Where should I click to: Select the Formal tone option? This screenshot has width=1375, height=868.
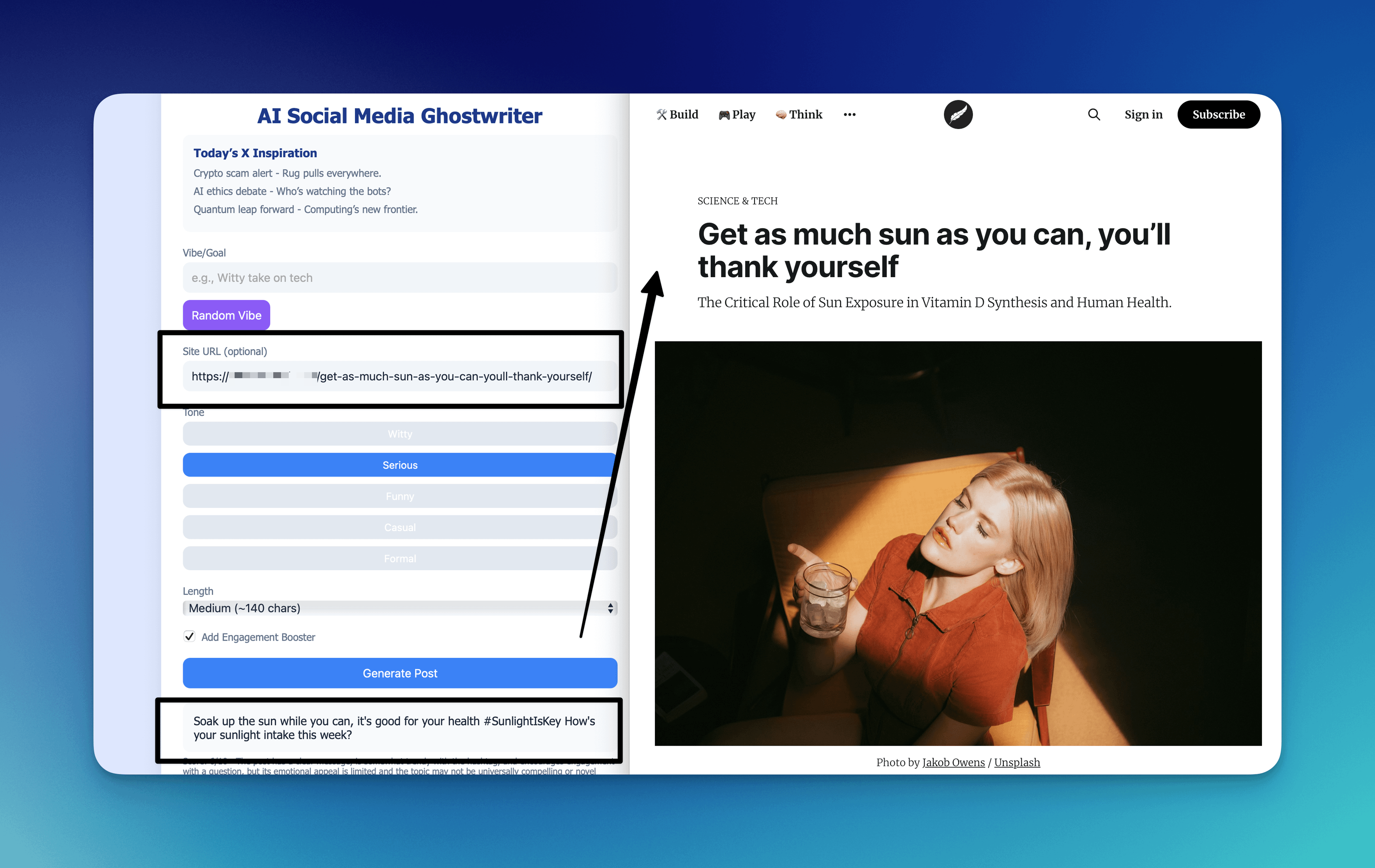400,559
